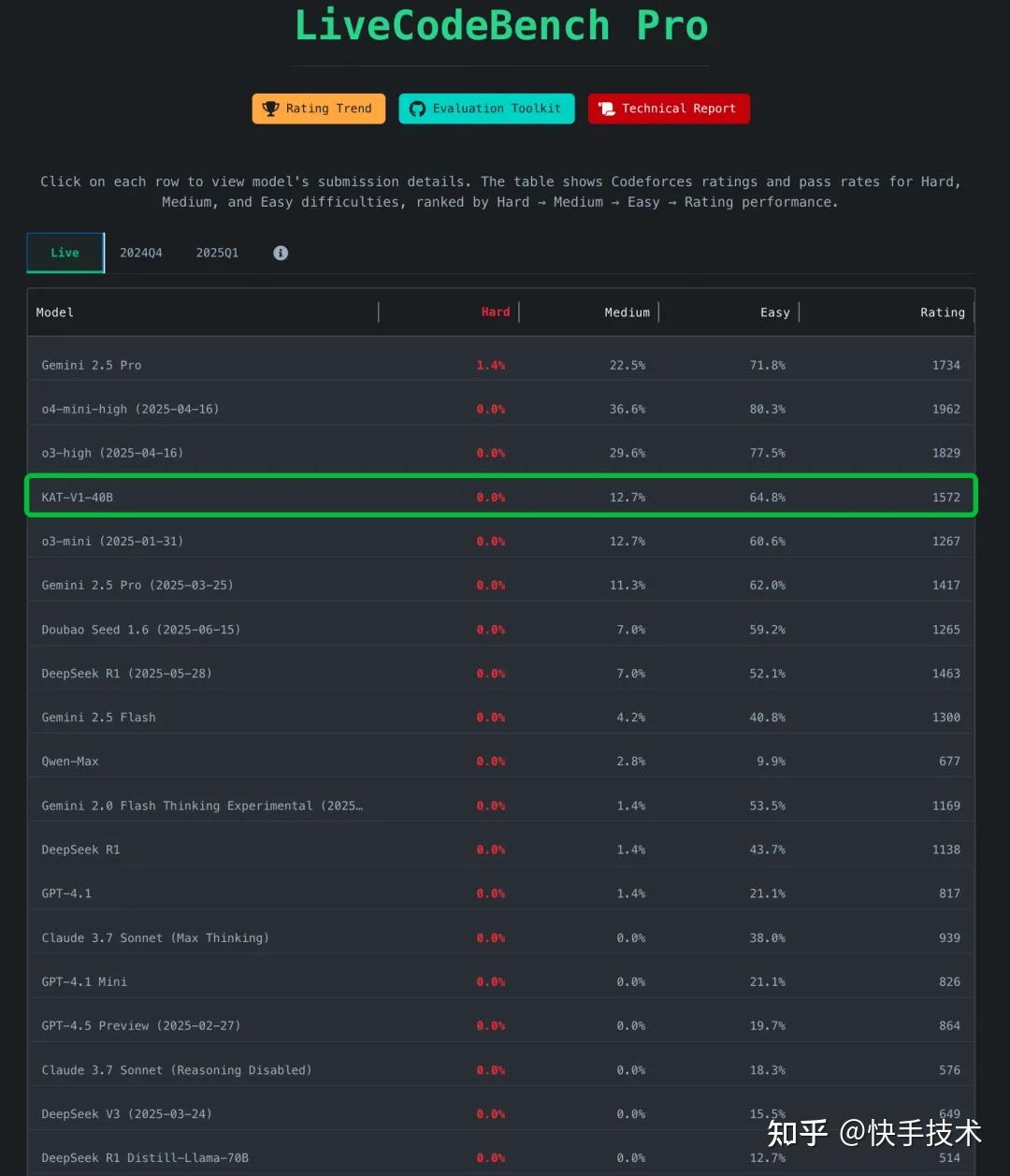Sort by the Hard column header

[x=496, y=312]
